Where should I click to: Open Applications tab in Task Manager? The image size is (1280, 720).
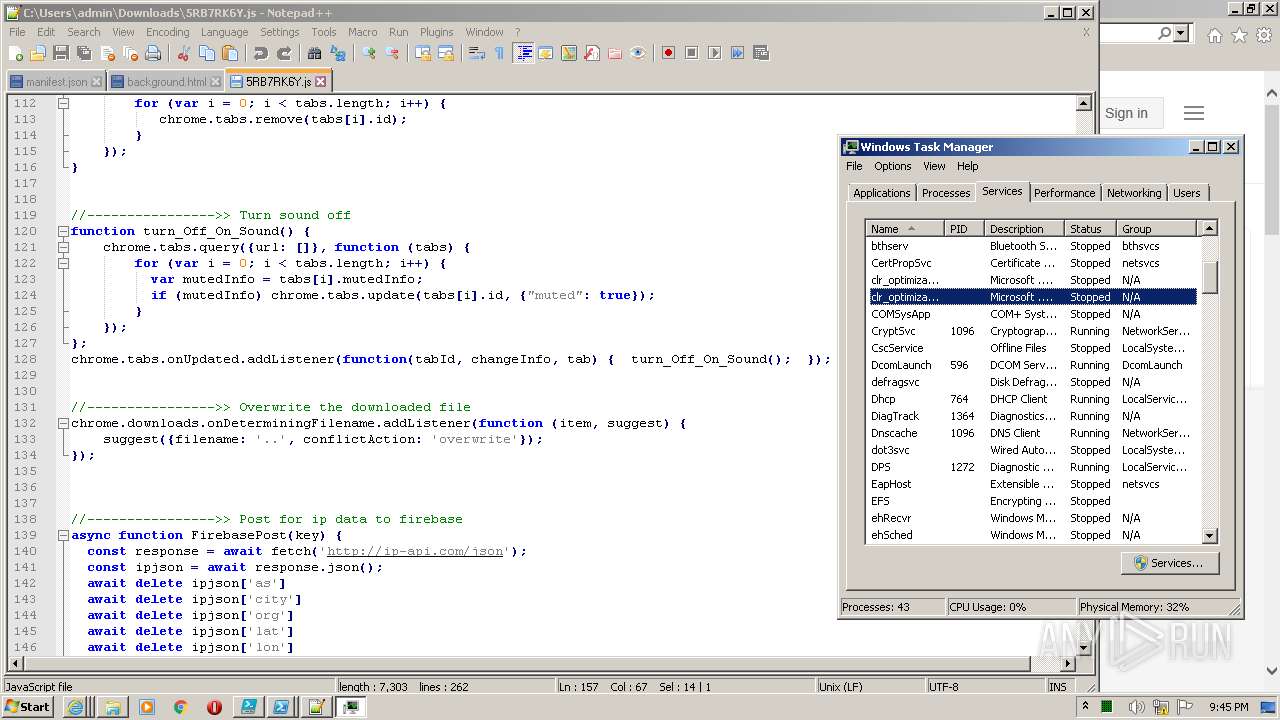click(881, 193)
